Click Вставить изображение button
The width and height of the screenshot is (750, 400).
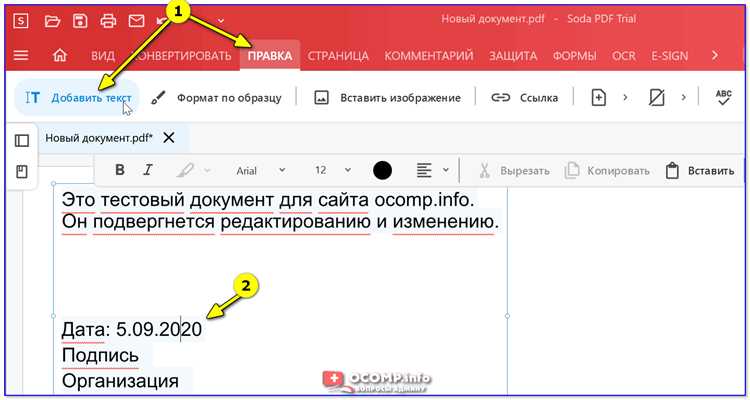coord(387,98)
